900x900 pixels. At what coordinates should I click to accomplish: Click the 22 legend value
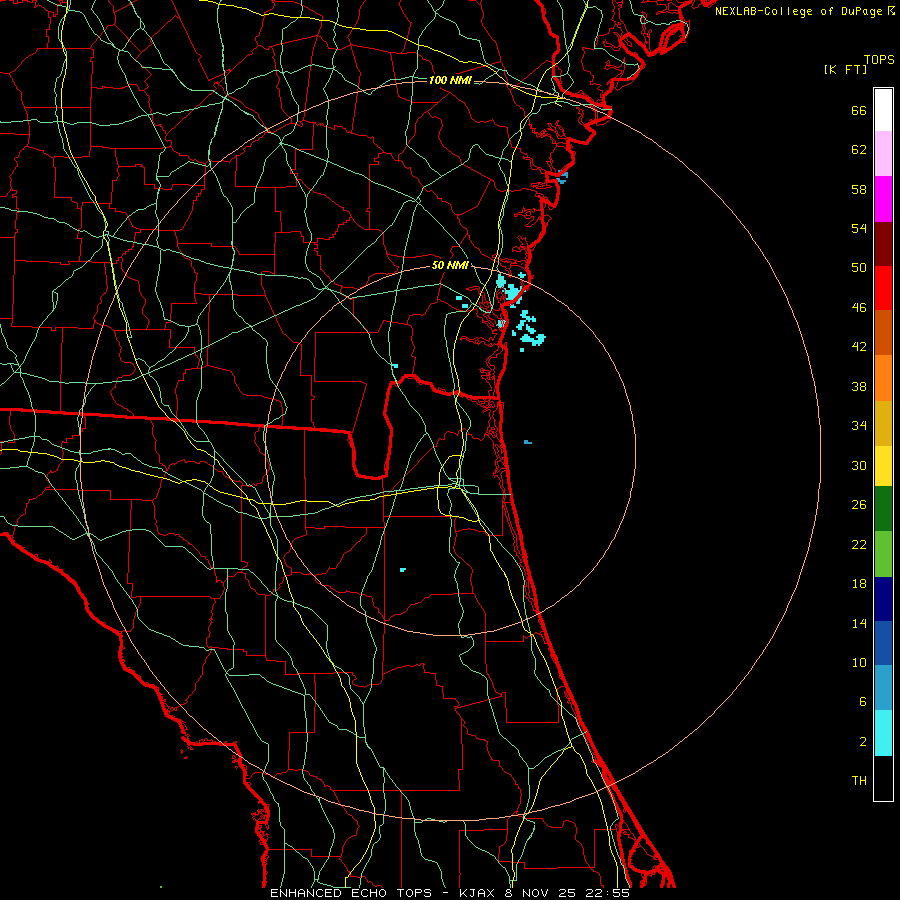point(859,545)
